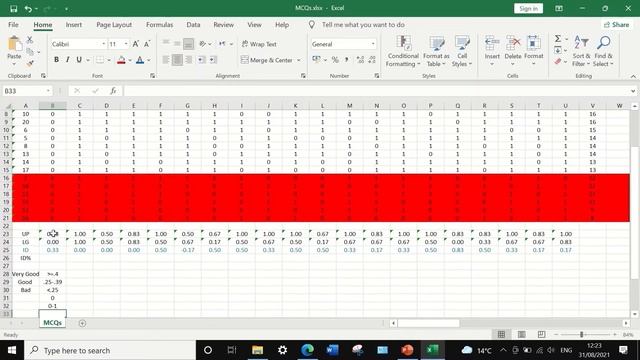Toggle Center horizontal alignment
640x360 pixels.
coord(177,60)
